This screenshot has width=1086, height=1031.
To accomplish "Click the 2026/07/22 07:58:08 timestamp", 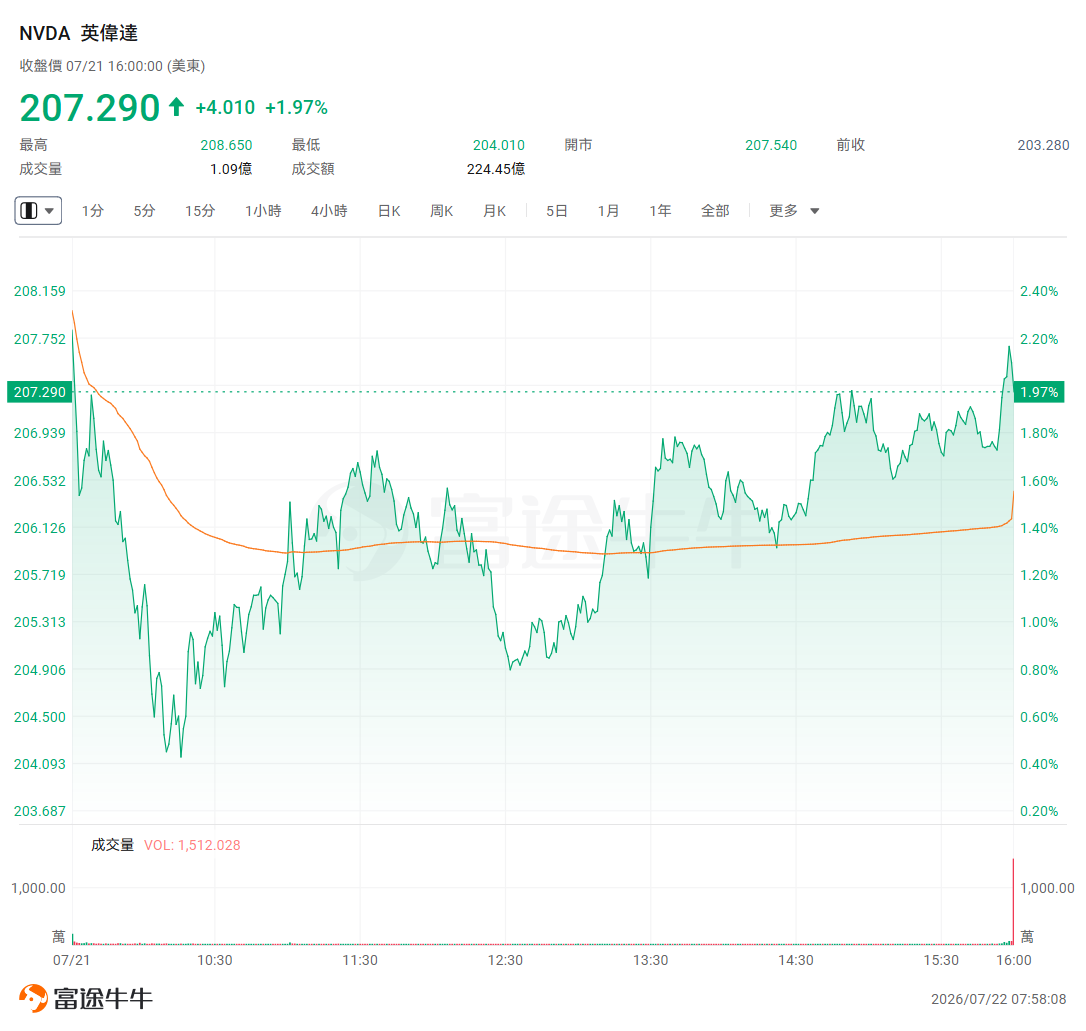I will pyautogui.click(x=998, y=998).
